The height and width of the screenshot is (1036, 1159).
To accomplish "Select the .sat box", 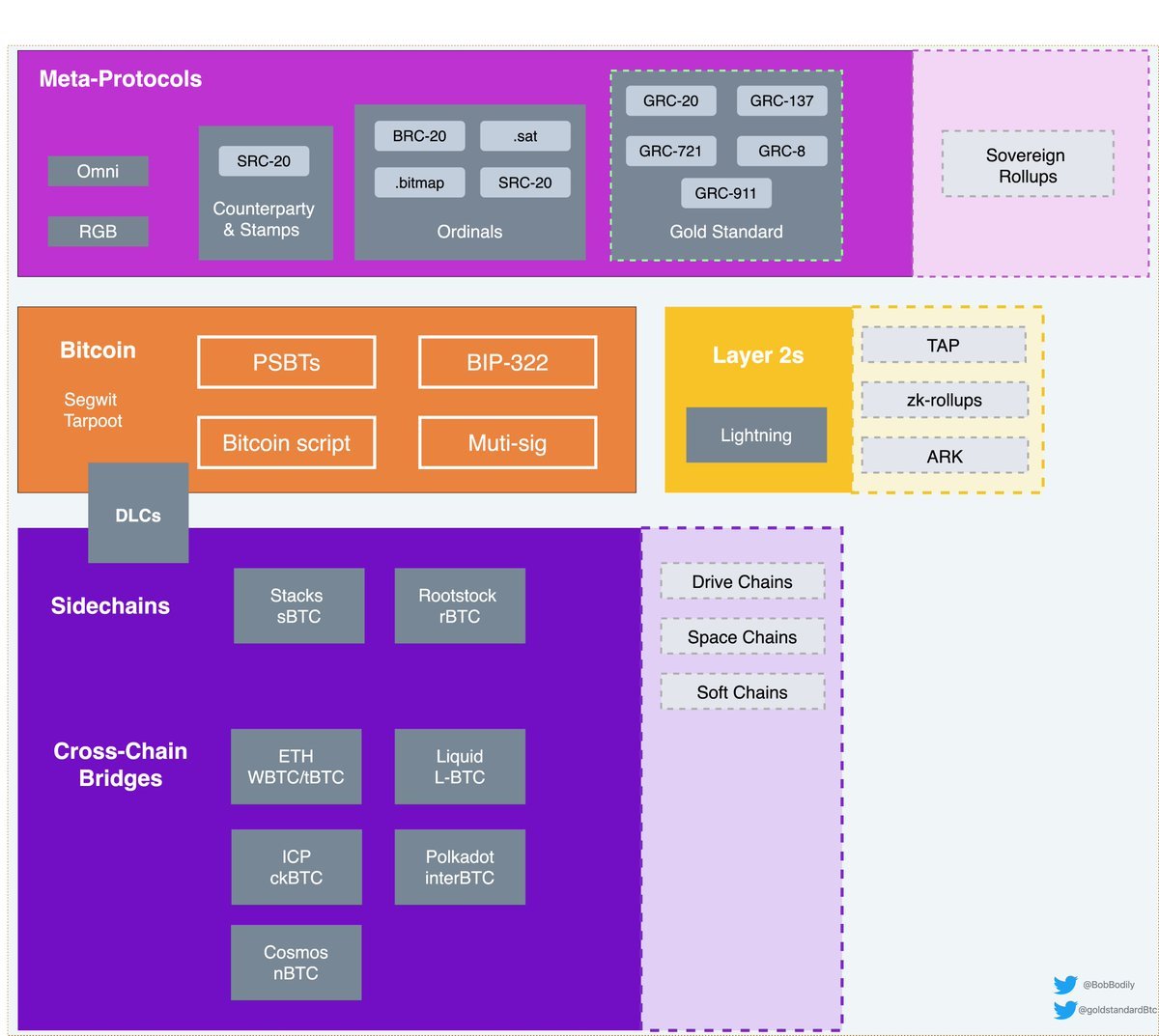I will click(x=525, y=136).
